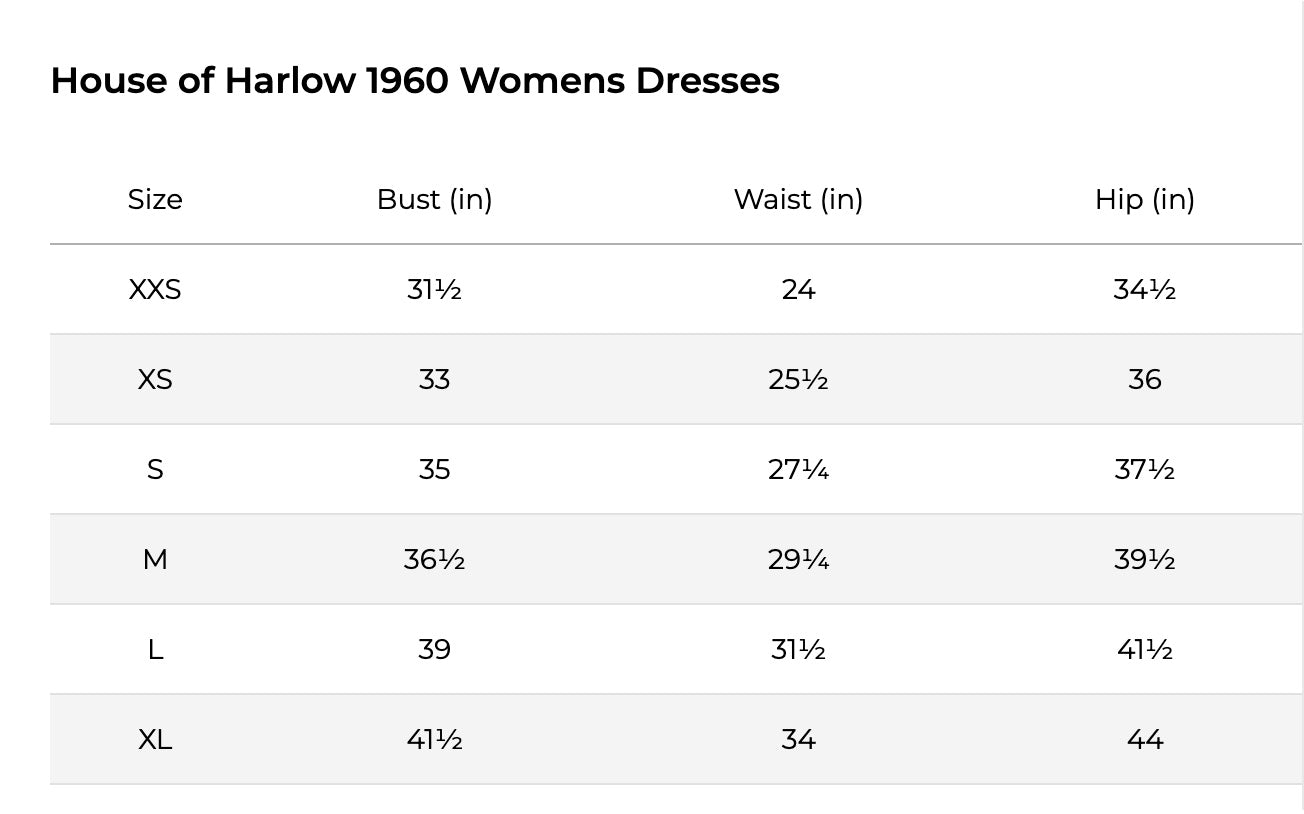1304x814 pixels.
Task: Click the M waist value 29¼
Action: point(798,560)
